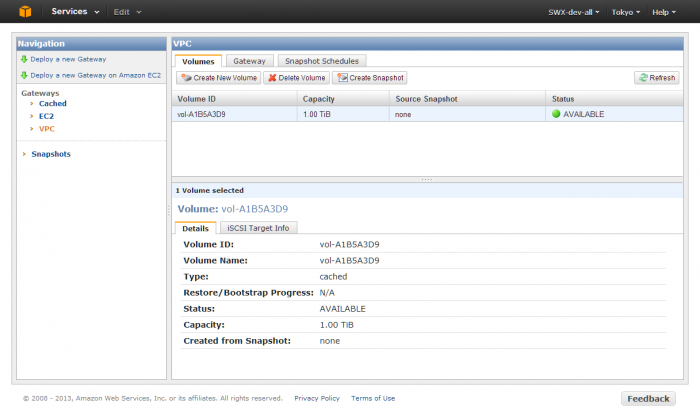
Task: Open the Privacy Policy link
Action: [317, 398]
